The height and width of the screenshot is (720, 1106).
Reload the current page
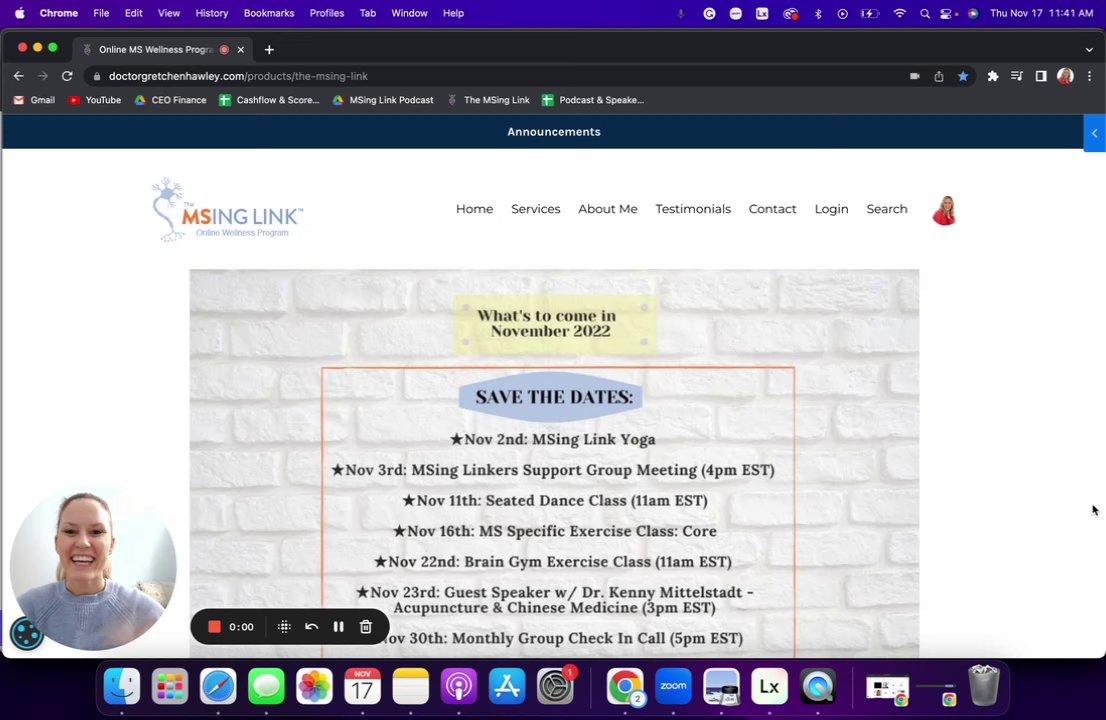click(67, 76)
